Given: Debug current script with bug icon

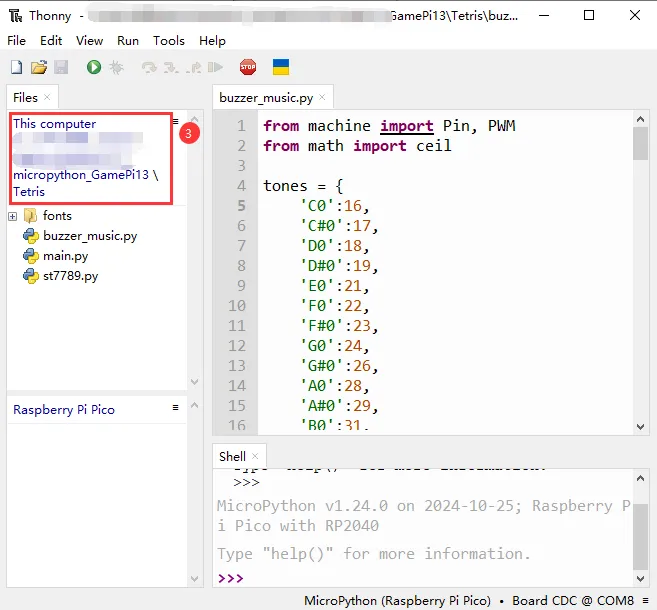Looking at the screenshot, I should point(116,67).
